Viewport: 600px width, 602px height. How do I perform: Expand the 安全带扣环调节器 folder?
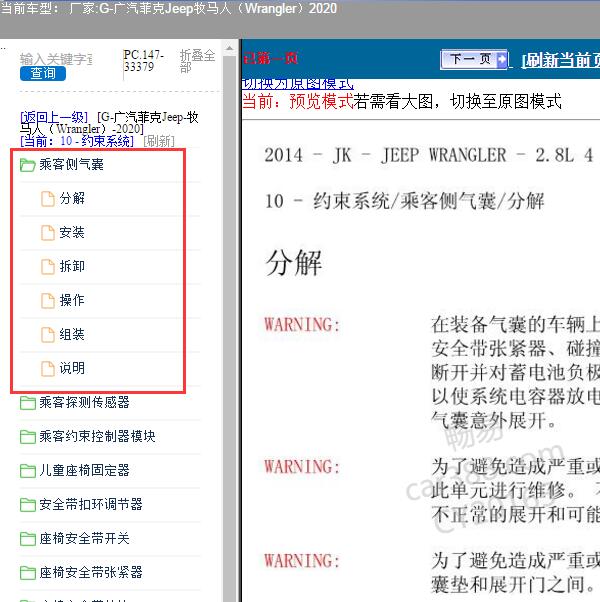[x=91, y=504]
